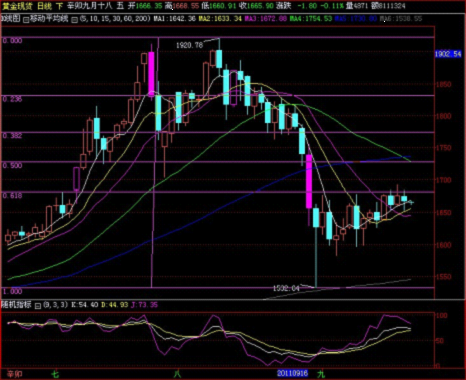Open the 移动平均线 indicator label

(x=49, y=19)
